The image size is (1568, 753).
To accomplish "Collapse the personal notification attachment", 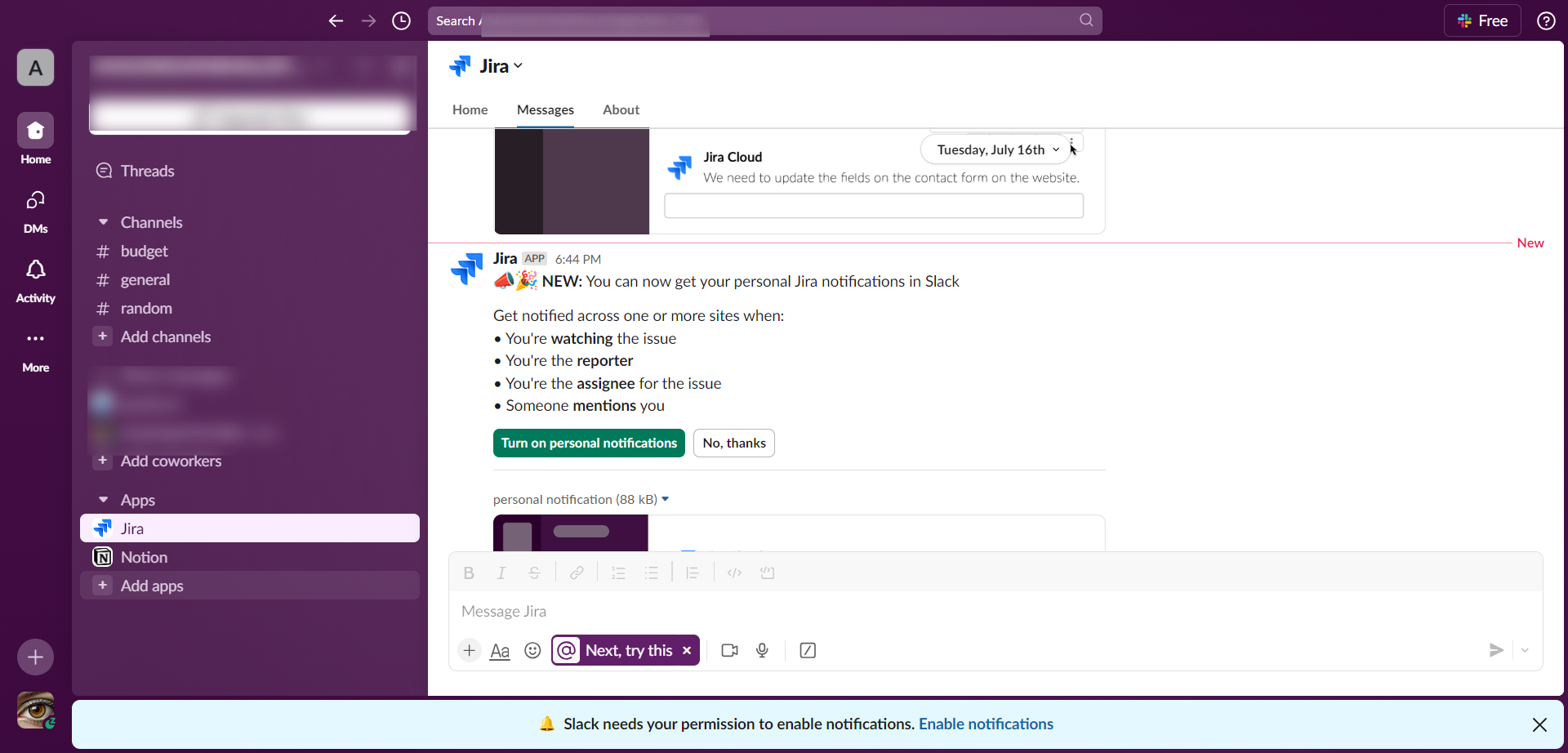I will (666, 499).
